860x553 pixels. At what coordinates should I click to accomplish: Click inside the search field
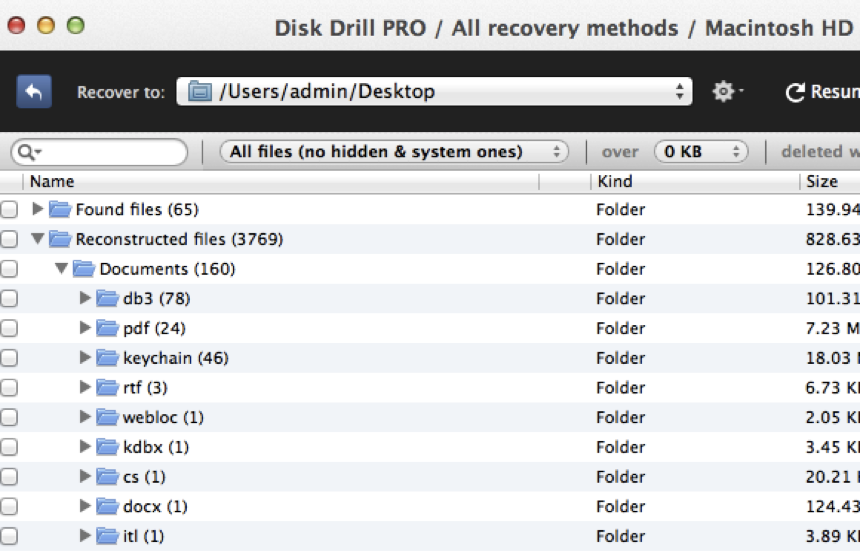pyautogui.click(x=110, y=152)
